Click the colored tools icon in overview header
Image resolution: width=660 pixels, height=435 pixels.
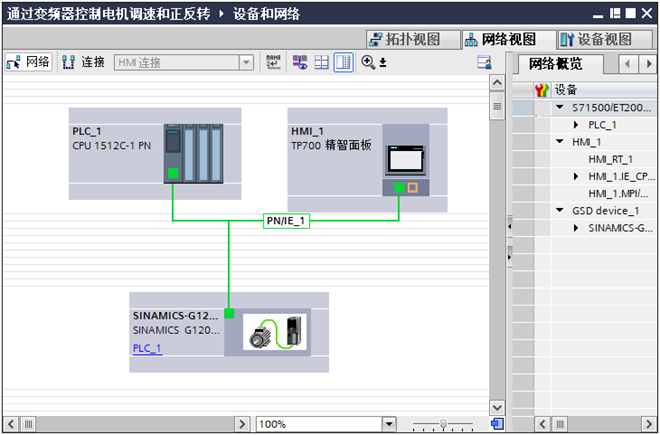[541, 90]
